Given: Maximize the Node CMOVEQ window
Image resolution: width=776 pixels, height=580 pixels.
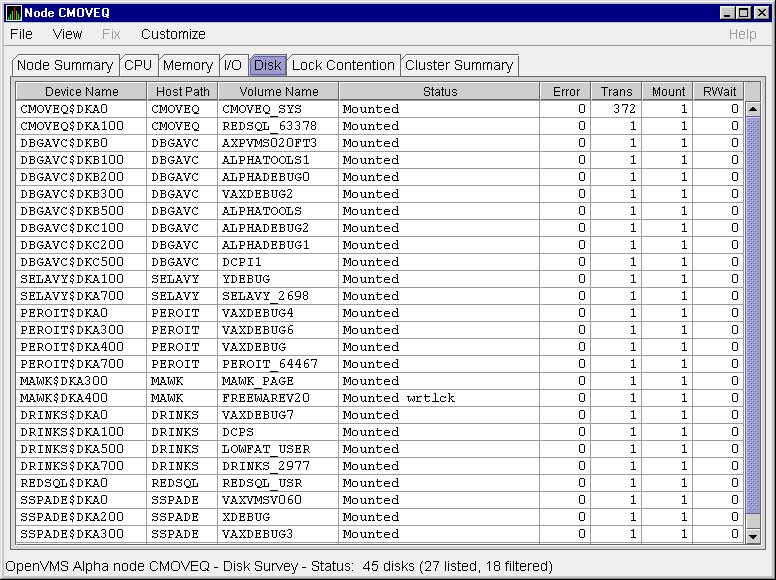Looking at the screenshot, I should point(744,13).
